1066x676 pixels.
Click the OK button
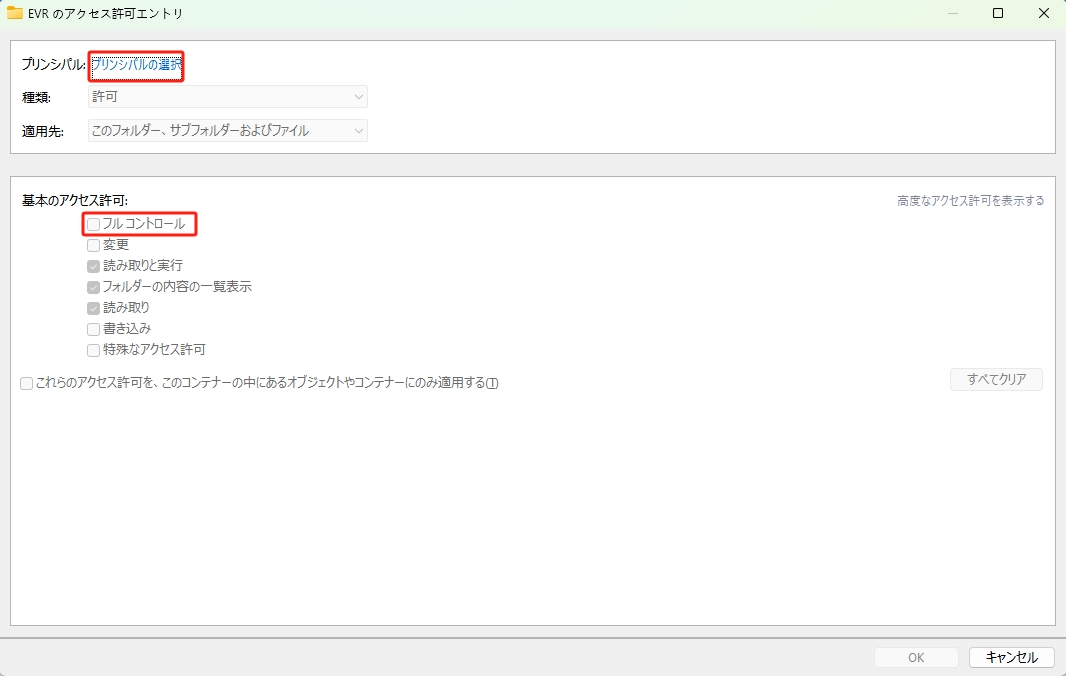pos(916,657)
